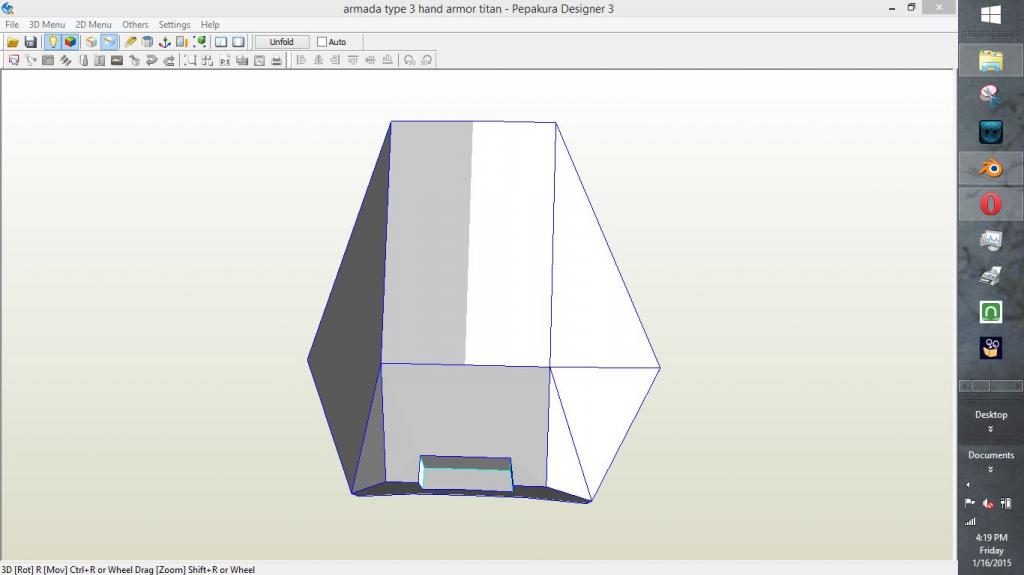The width and height of the screenshot is (1024, 575).
Task: Click the align horizontal centers icon
Action: click(318, 60)
